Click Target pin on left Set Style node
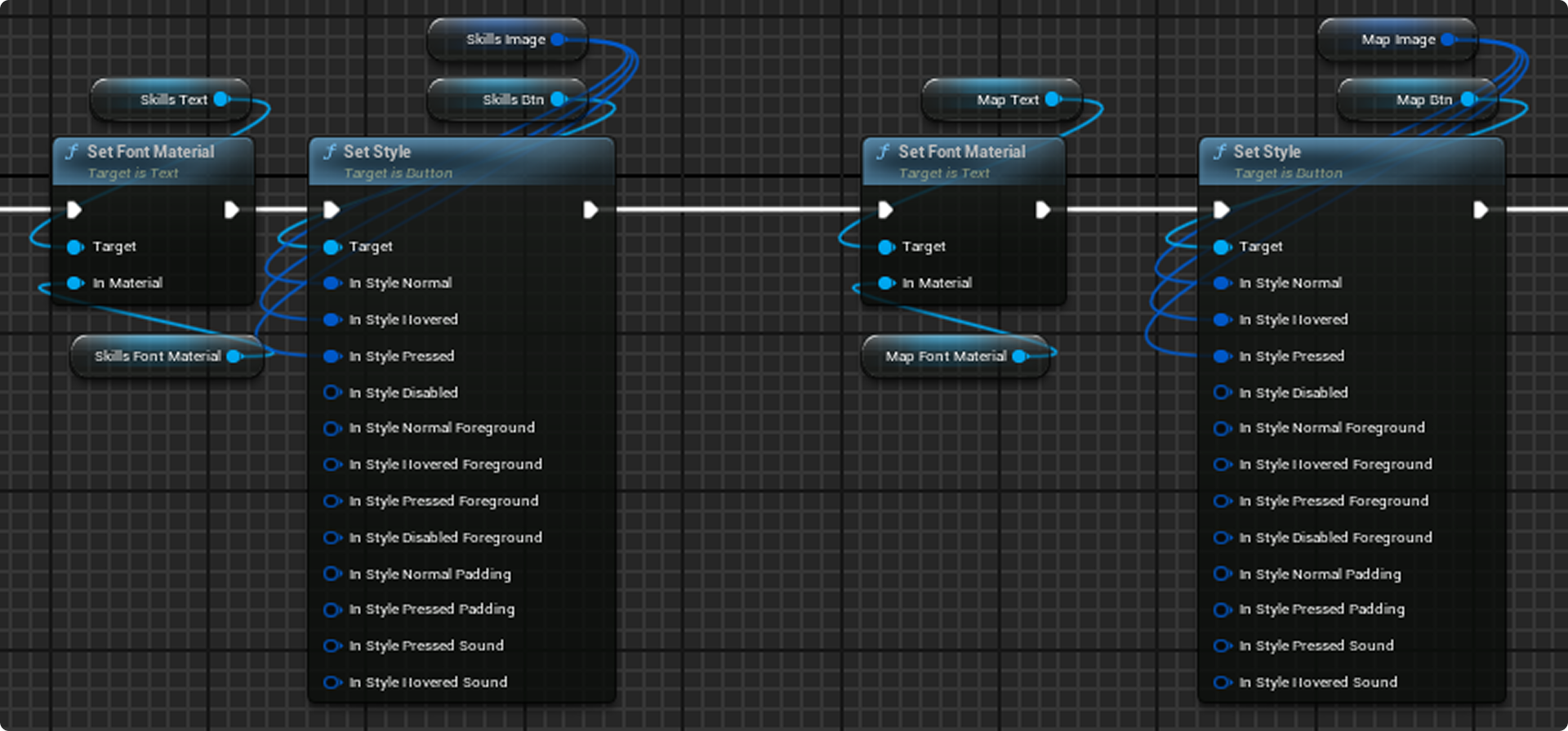1568x731 pixels. click(x=332, y=247)
